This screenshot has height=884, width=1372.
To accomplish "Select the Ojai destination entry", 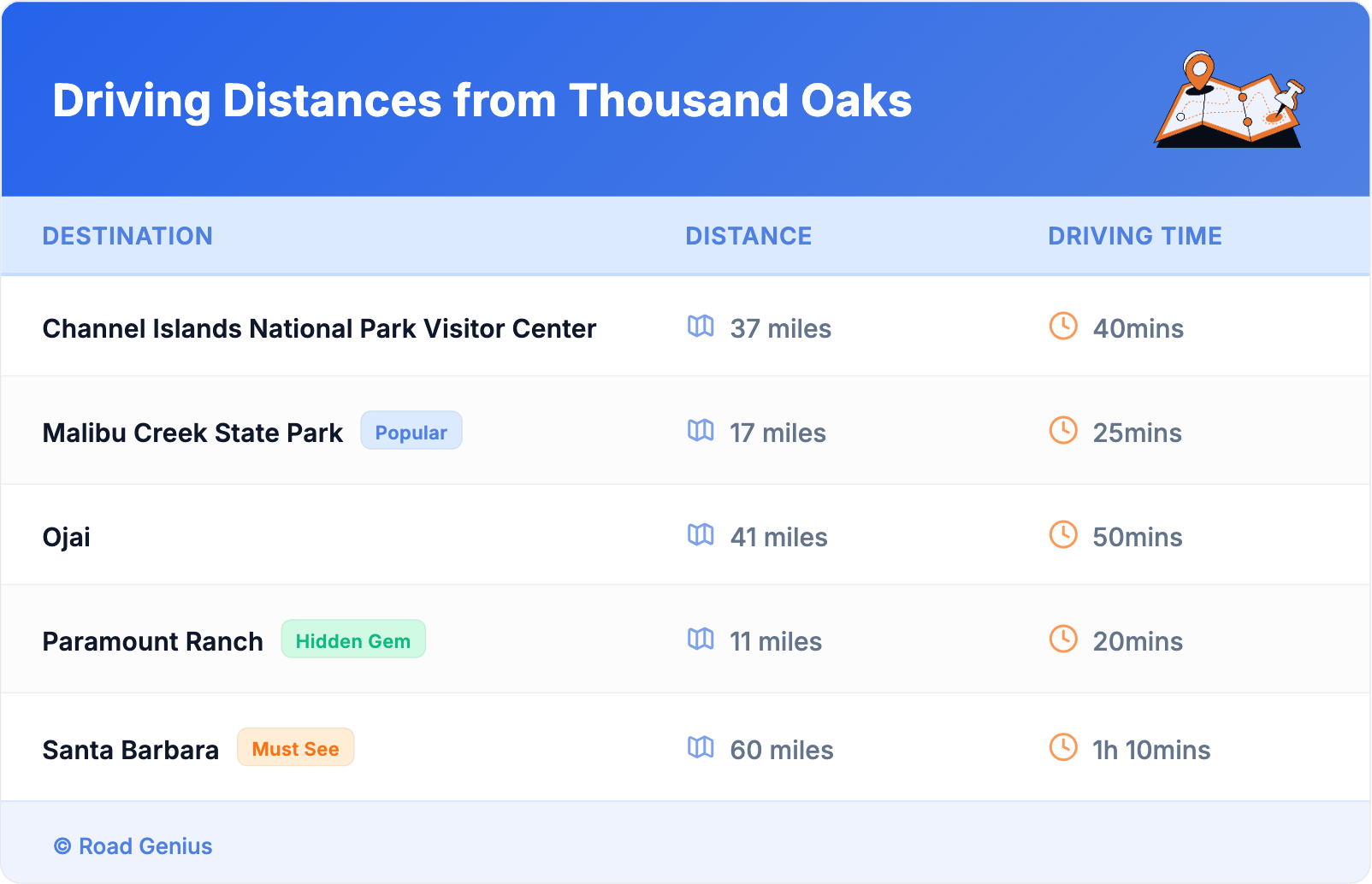I will pyautogui.click(x=67, y=537).
